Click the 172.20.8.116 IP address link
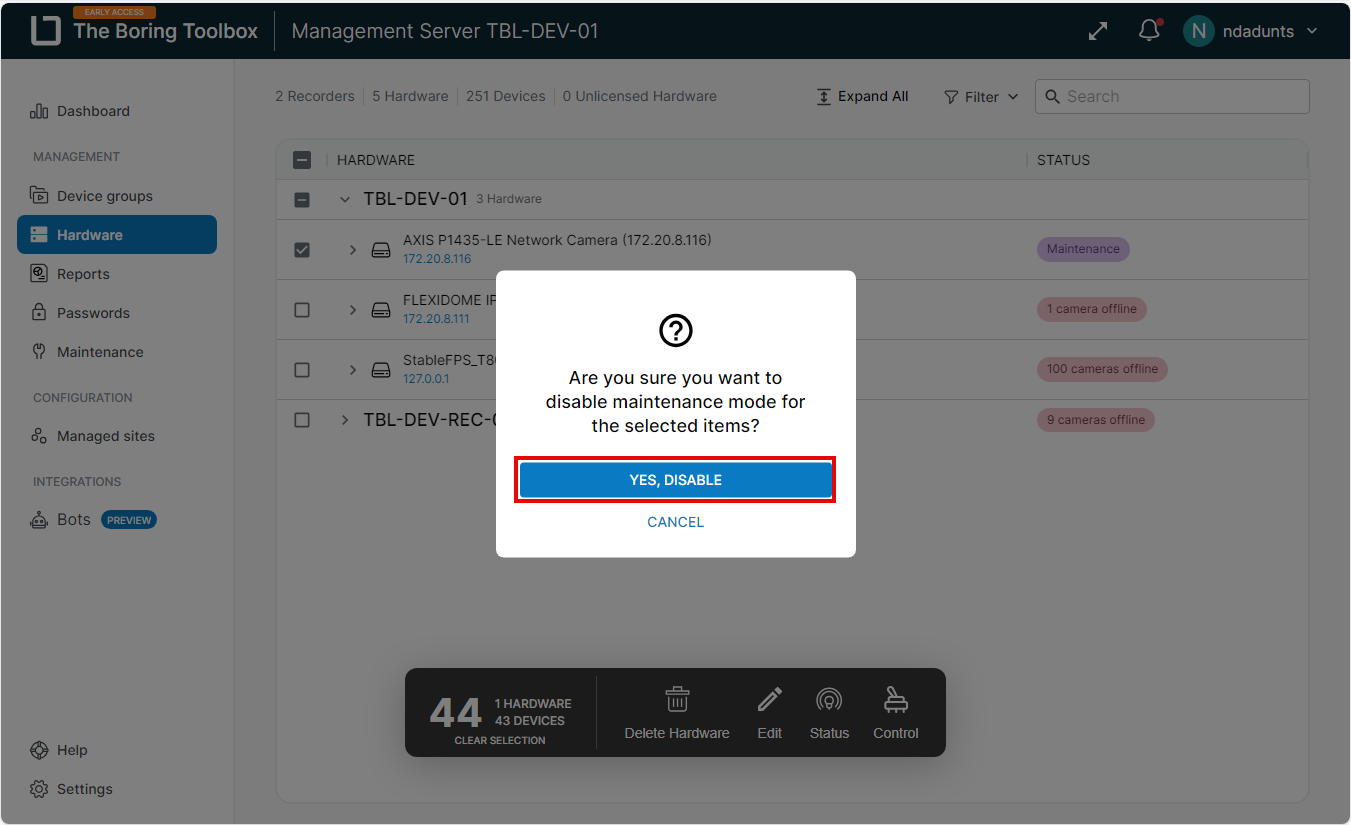Image resolution: width=1351 pixels, height=825 pixels. click(x=437, y=259)
